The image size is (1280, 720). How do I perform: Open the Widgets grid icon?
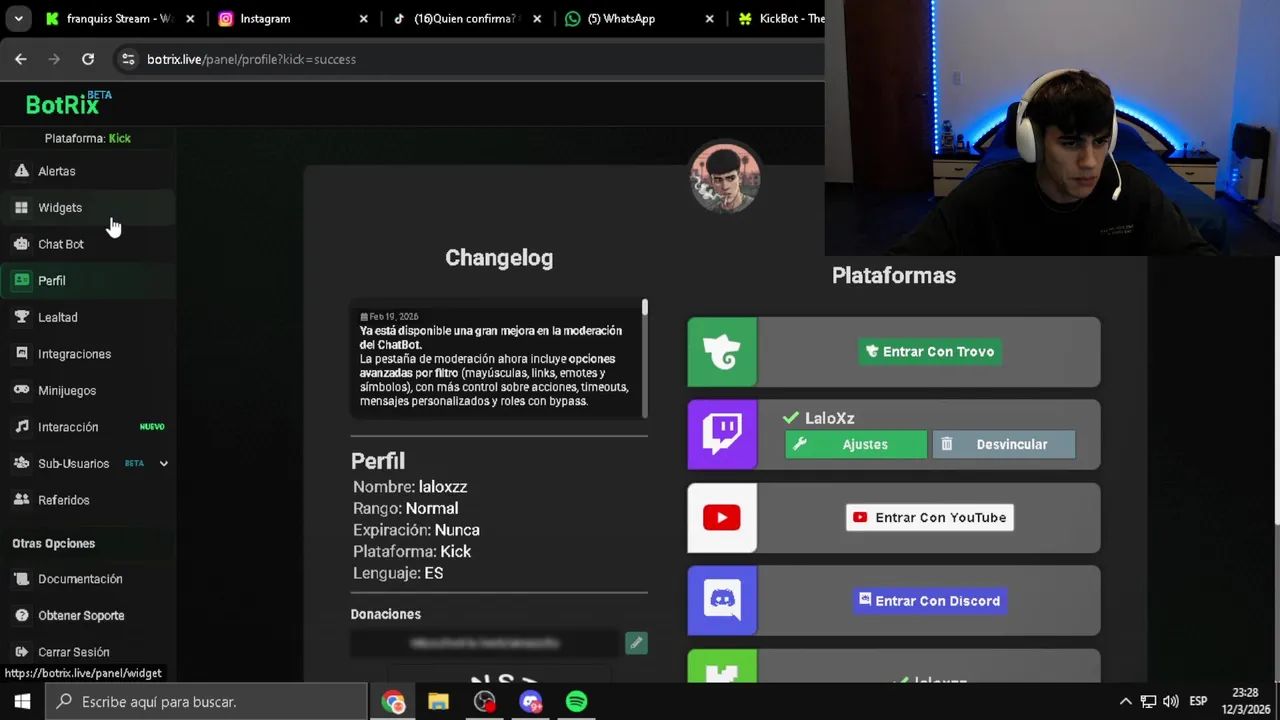pos(21,208)
